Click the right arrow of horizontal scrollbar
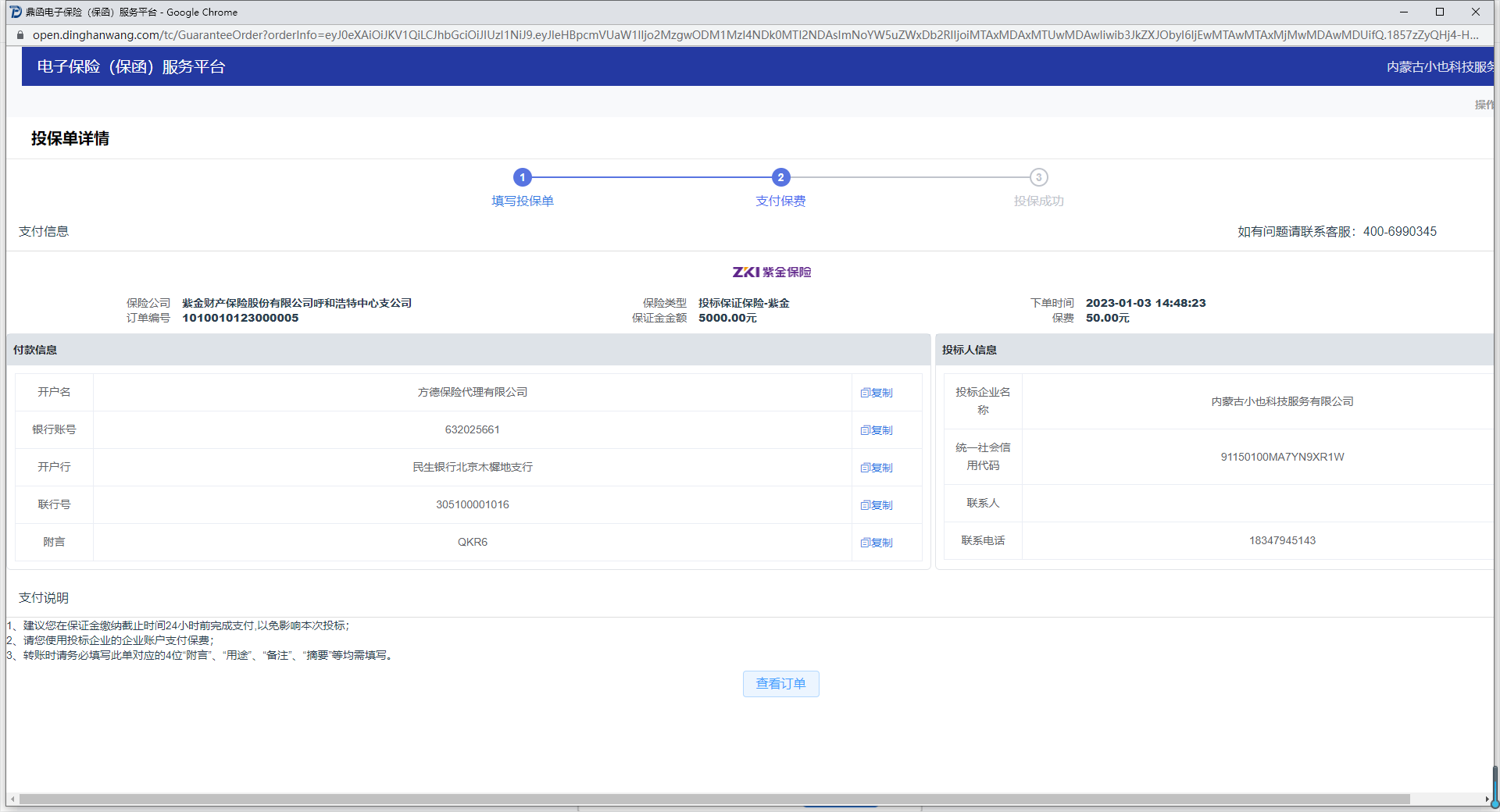Screen dimensions: 1500x812 (x=1487, y=800)
